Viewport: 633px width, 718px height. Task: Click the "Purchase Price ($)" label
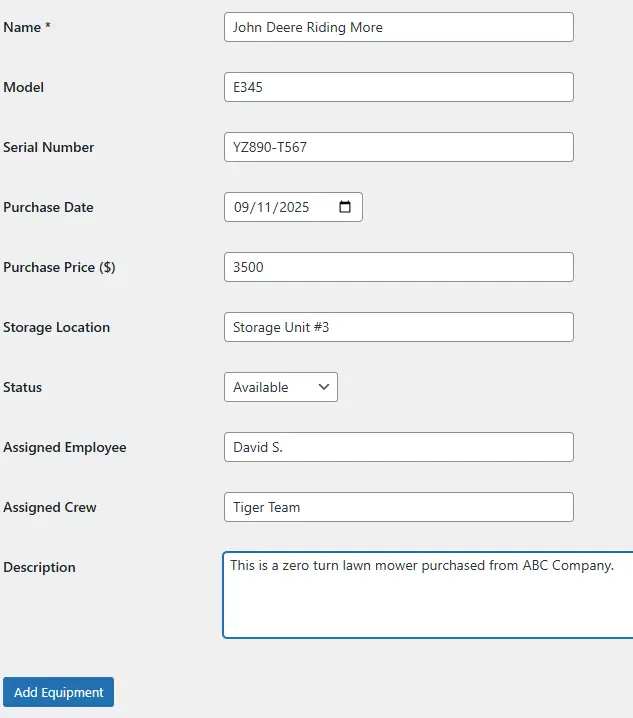[x=59, y=267]
